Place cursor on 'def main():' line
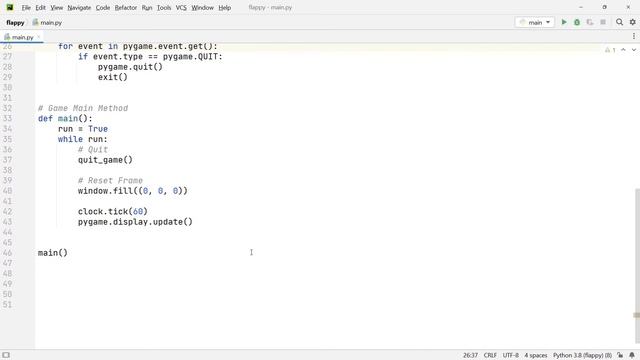The image size is (640, 360). click(65, 118)
